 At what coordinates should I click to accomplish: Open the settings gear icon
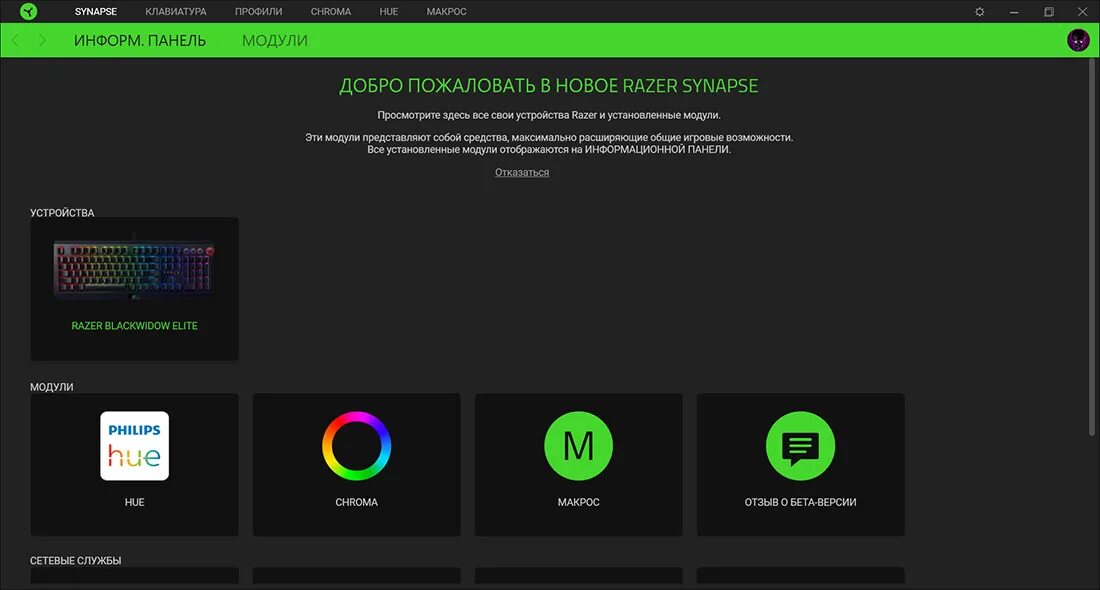pyautogui.click(x=979, y=12)
